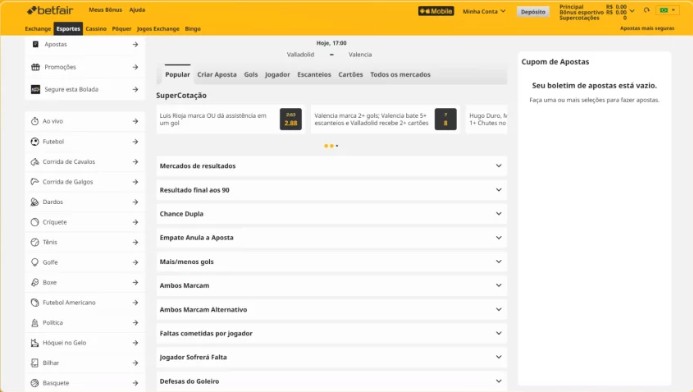Open the Ajuda link
This screenshot has width=693, height=392.
(137, 10)
